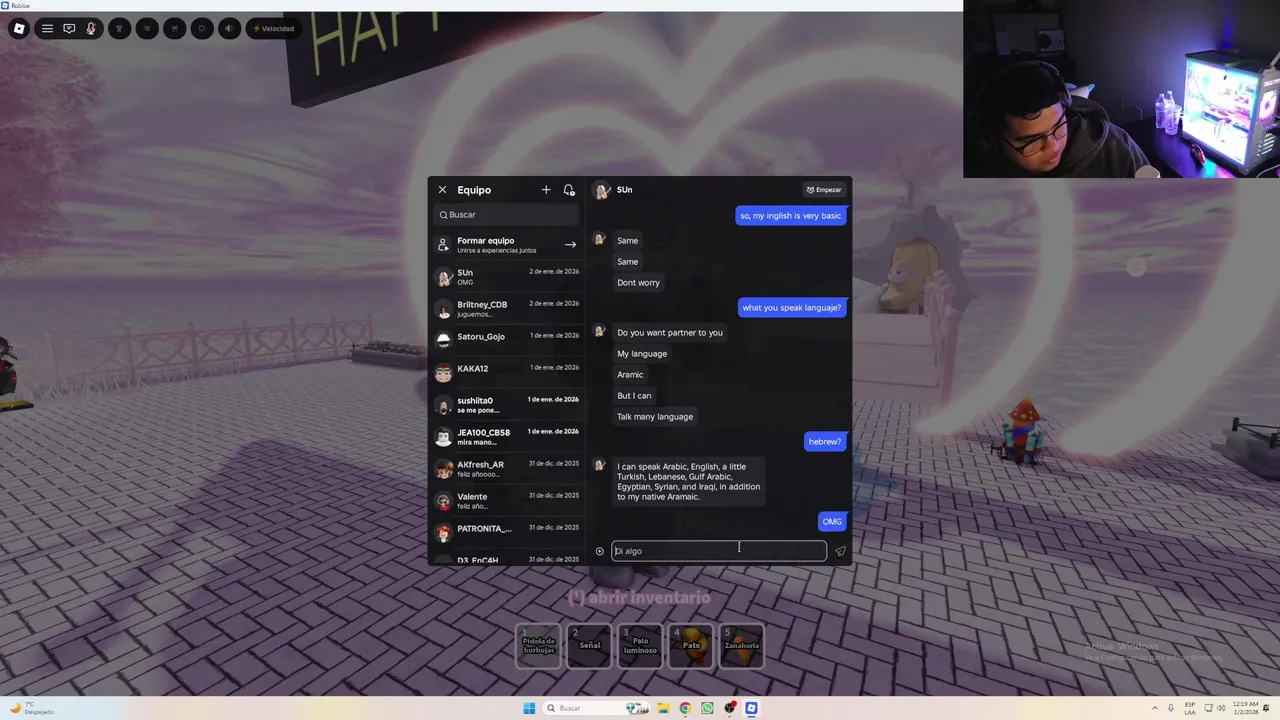1280x720 pixels.
Task: Click the 'Aramic' message
Action: tap(630, 375)
